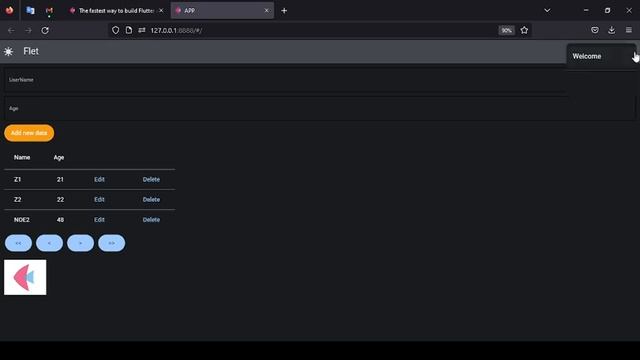
Task: Open the pinned Gmail tab
Action: (49, 11)
